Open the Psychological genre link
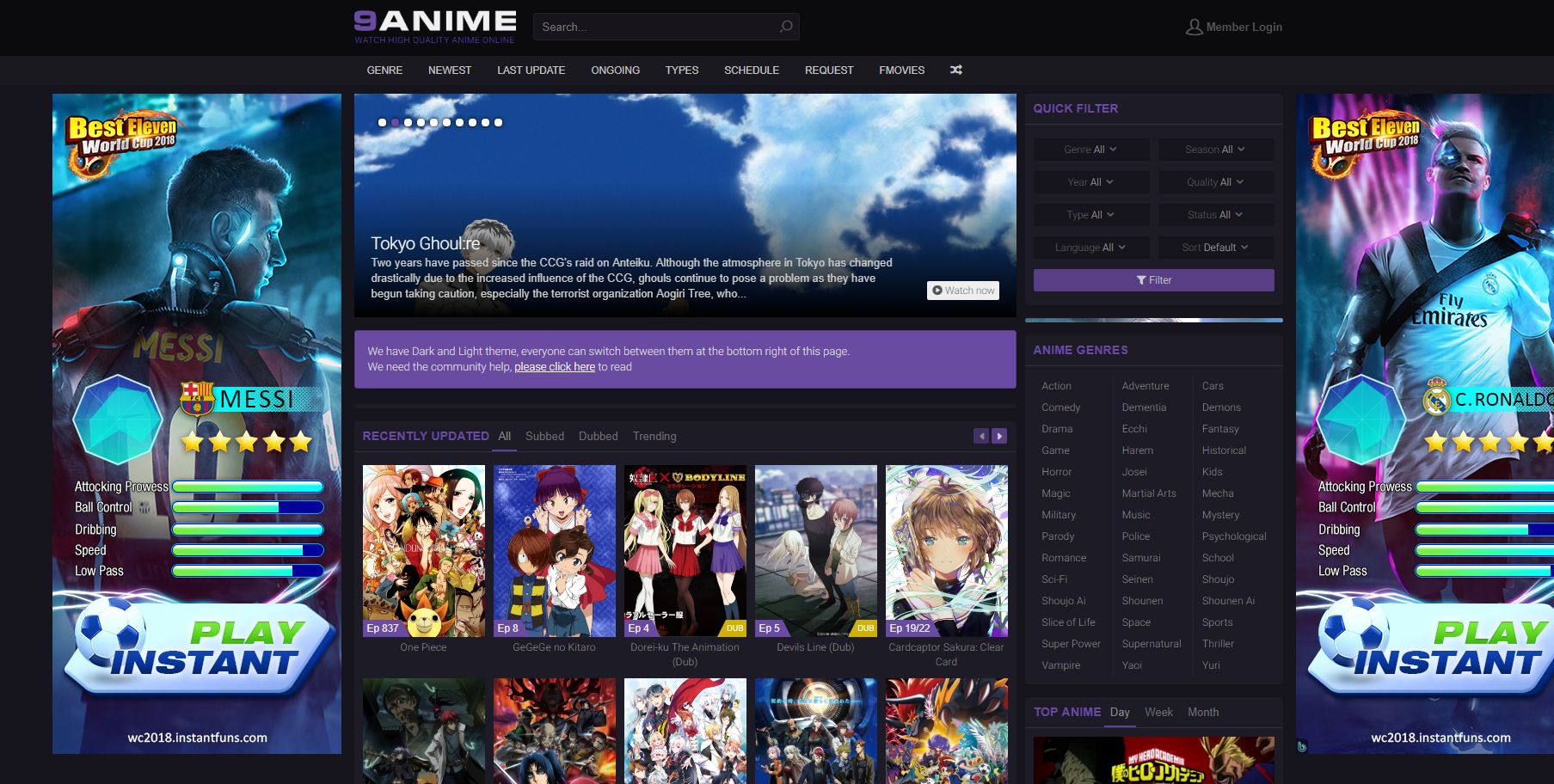Image resolution: width=1554 pixels, height=784 pixels. click(1234, 536)
